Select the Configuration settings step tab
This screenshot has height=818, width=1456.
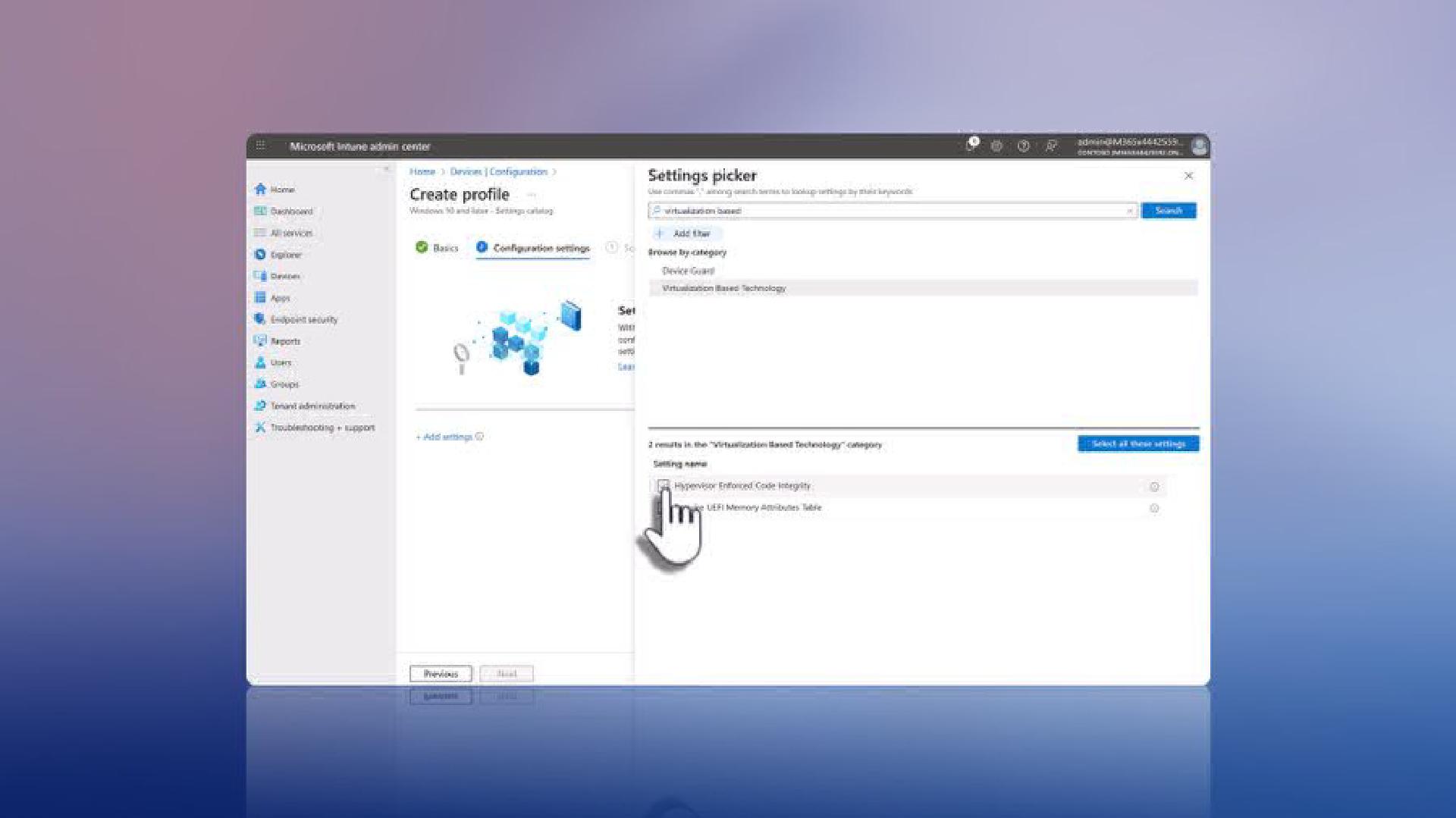tap(532, 248)
